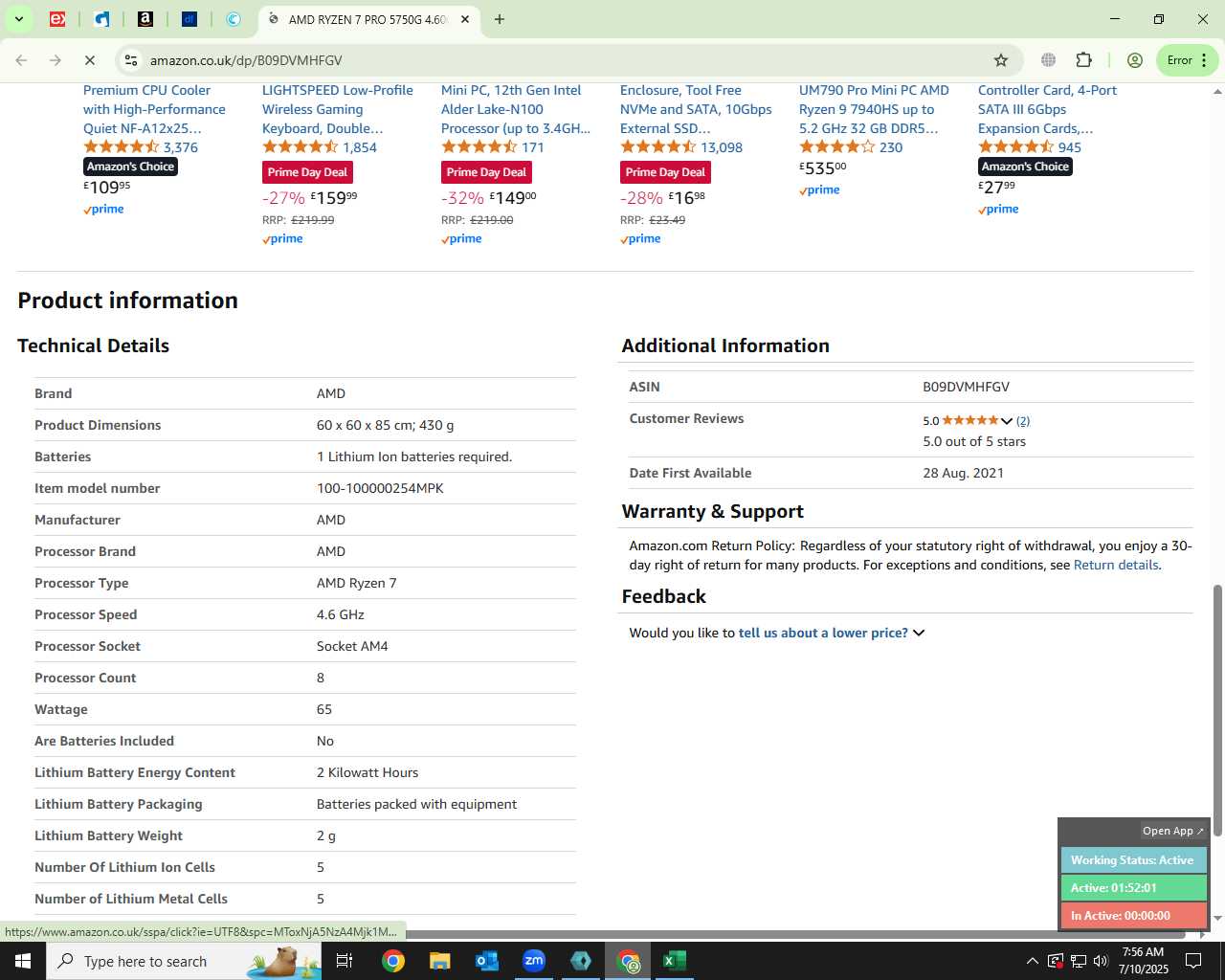Switch to the dark blue 'df' pinned tab
1225x980 pixels.
coord(189,19)
